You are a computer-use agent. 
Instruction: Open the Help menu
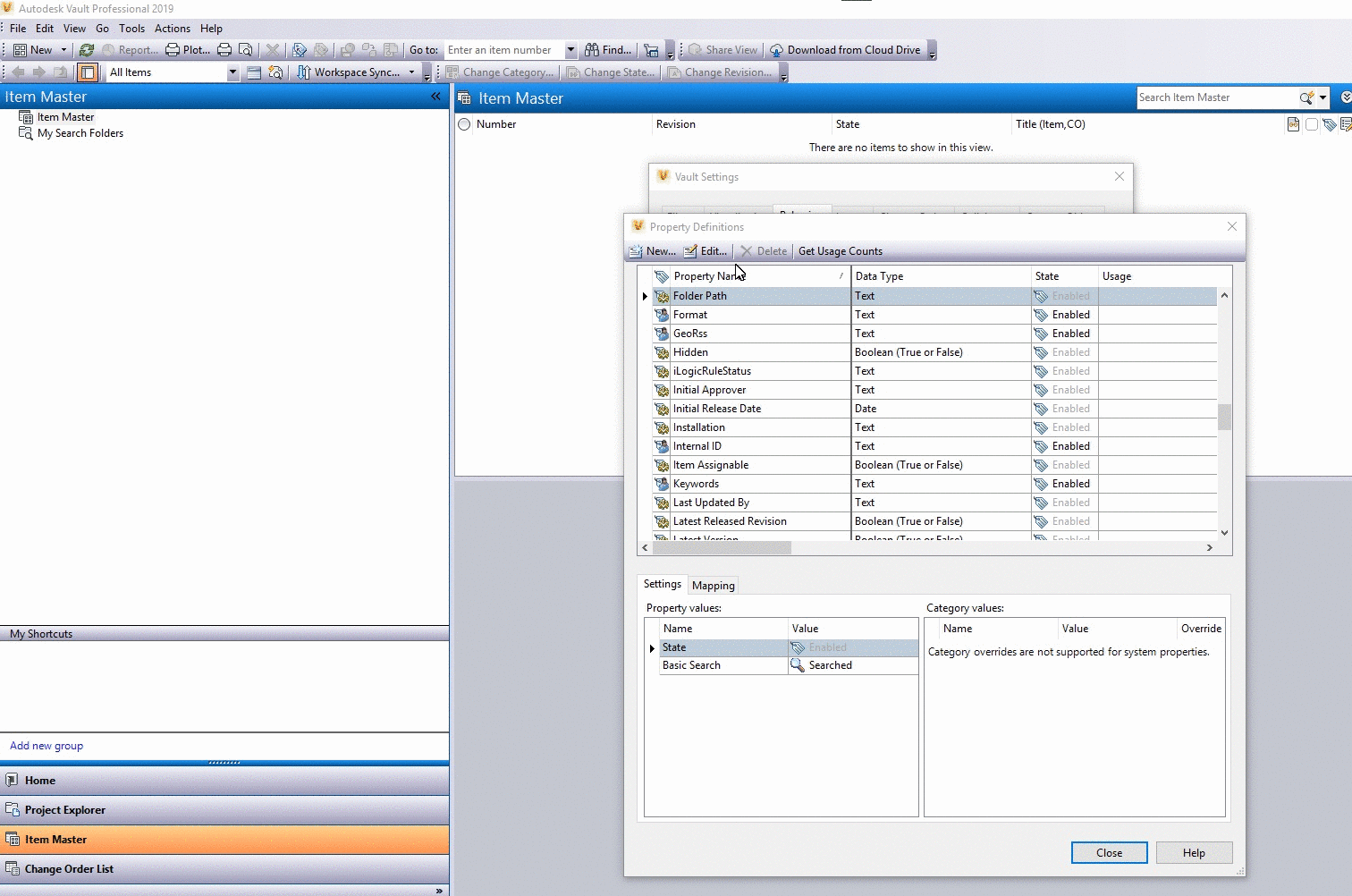point(211,29)
